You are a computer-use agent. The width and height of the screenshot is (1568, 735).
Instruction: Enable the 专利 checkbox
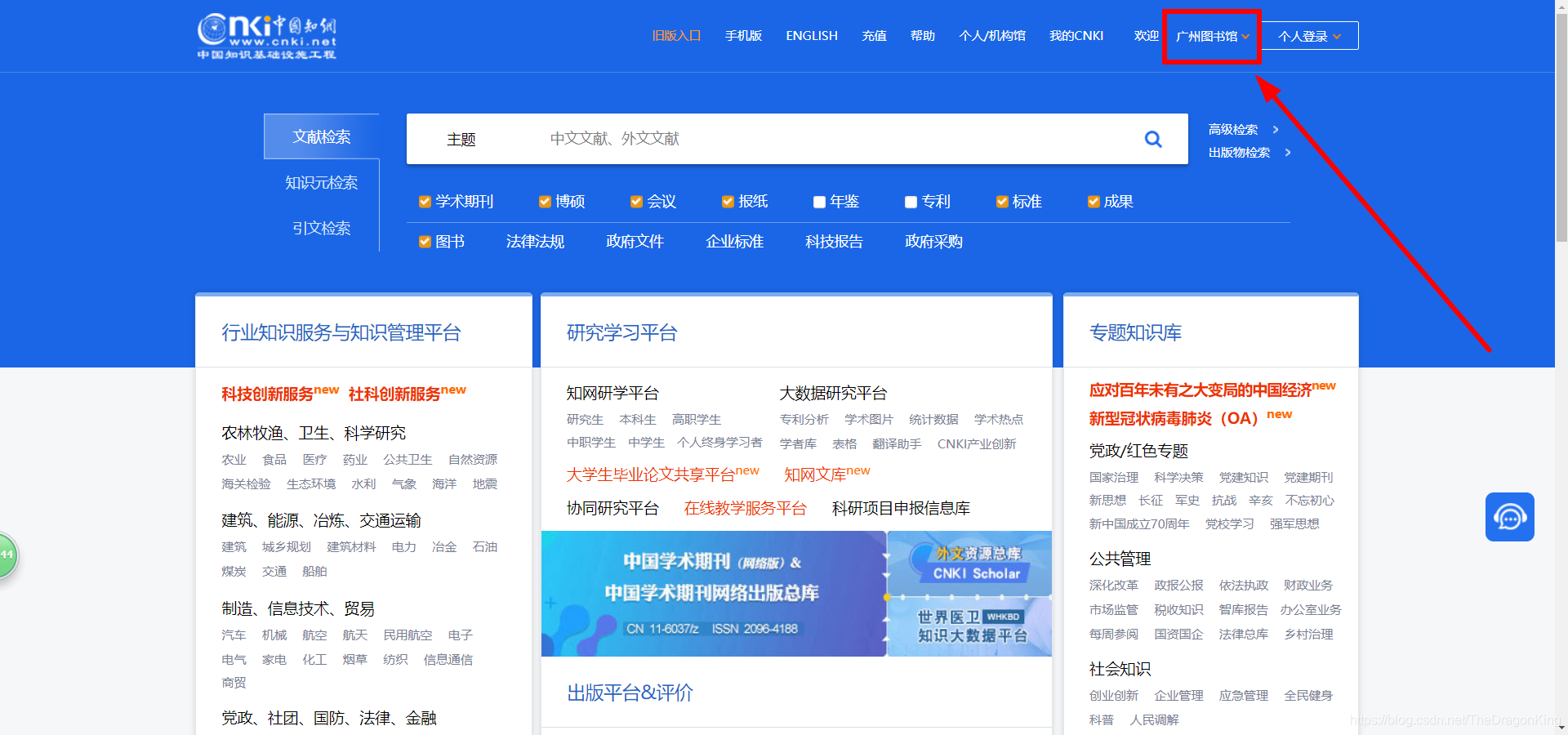click(x=911, y=202)
